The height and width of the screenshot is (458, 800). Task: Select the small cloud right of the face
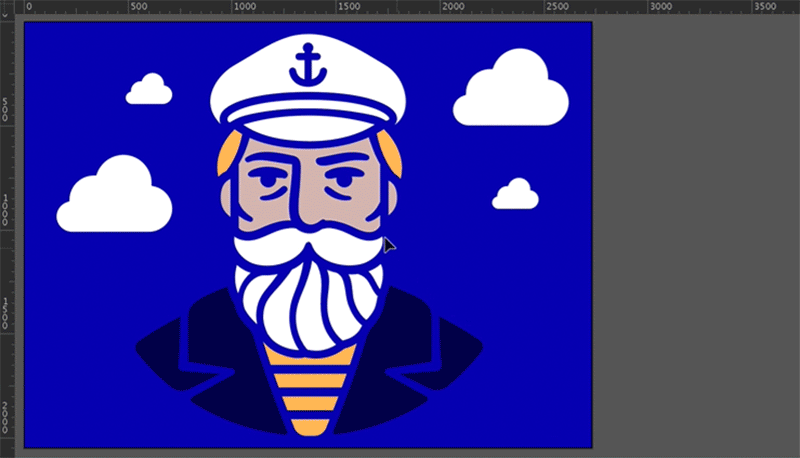tap(516, 196)
